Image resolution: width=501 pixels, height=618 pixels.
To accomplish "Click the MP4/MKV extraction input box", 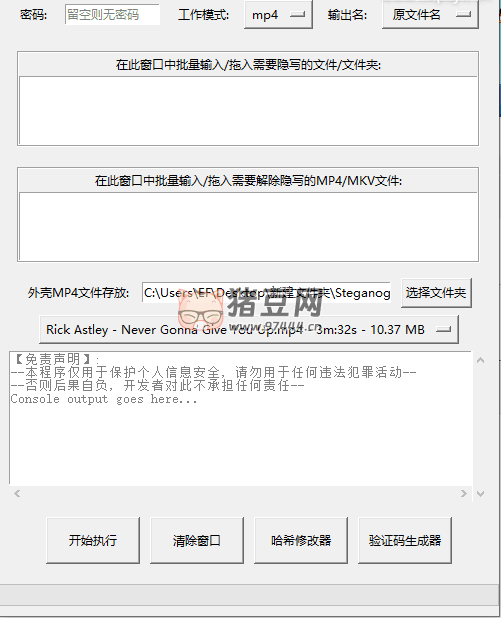I will [x=248, y=227].
